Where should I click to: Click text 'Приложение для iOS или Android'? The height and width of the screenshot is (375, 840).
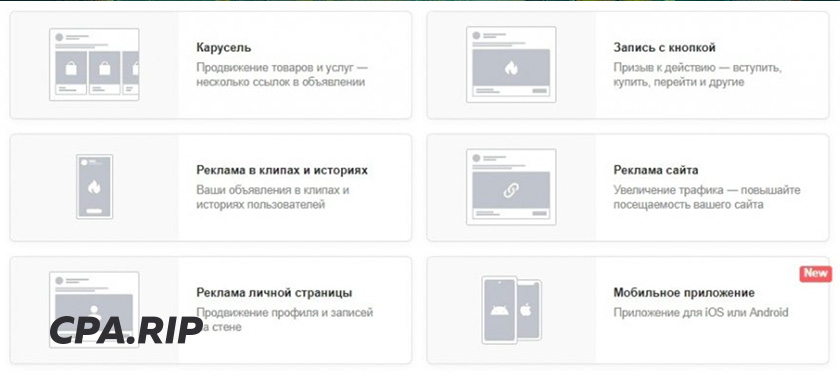pos(701,312)
